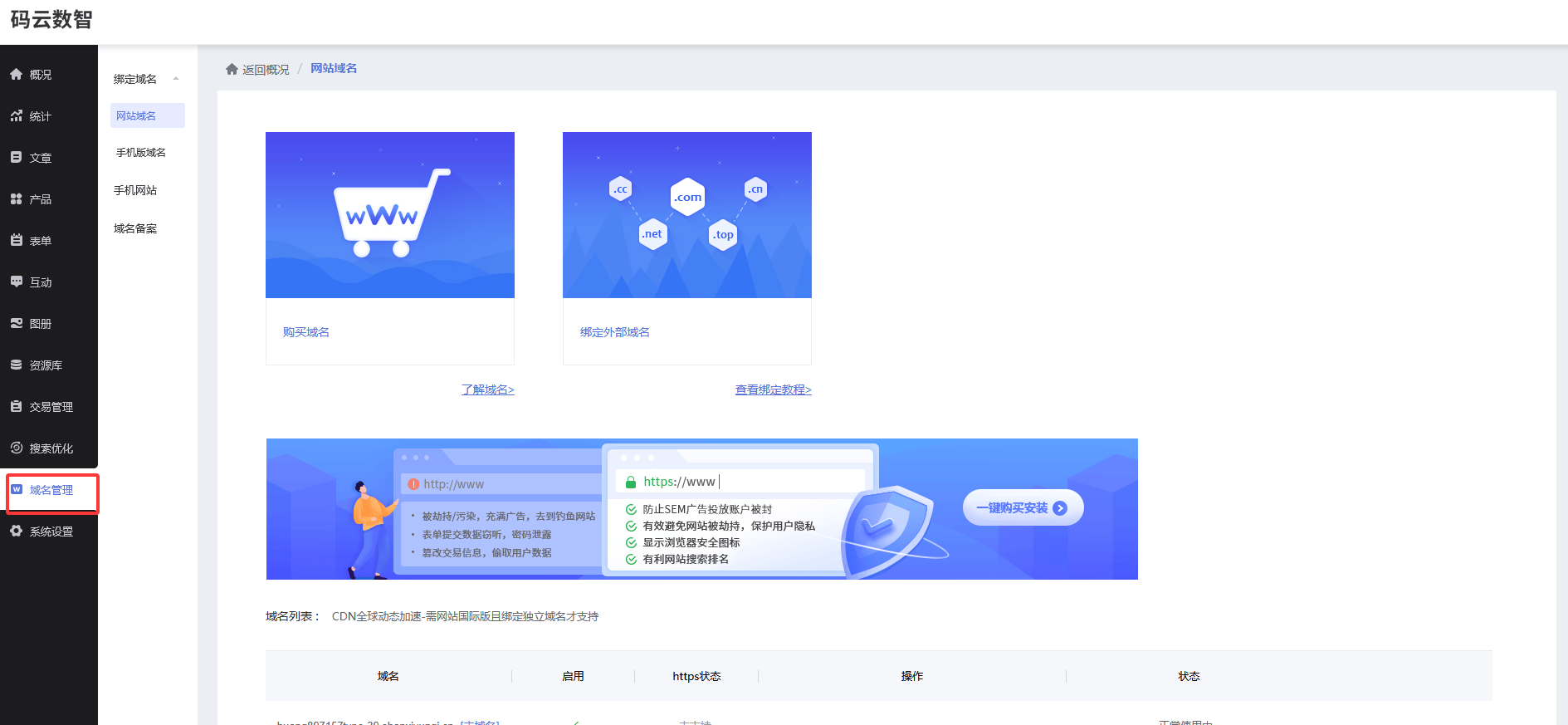The height and width of the screenshot is (725, 1568).
Task: Open 交易管理 in the sidebar
Action: pyautogui.click(x=51, y=407)
